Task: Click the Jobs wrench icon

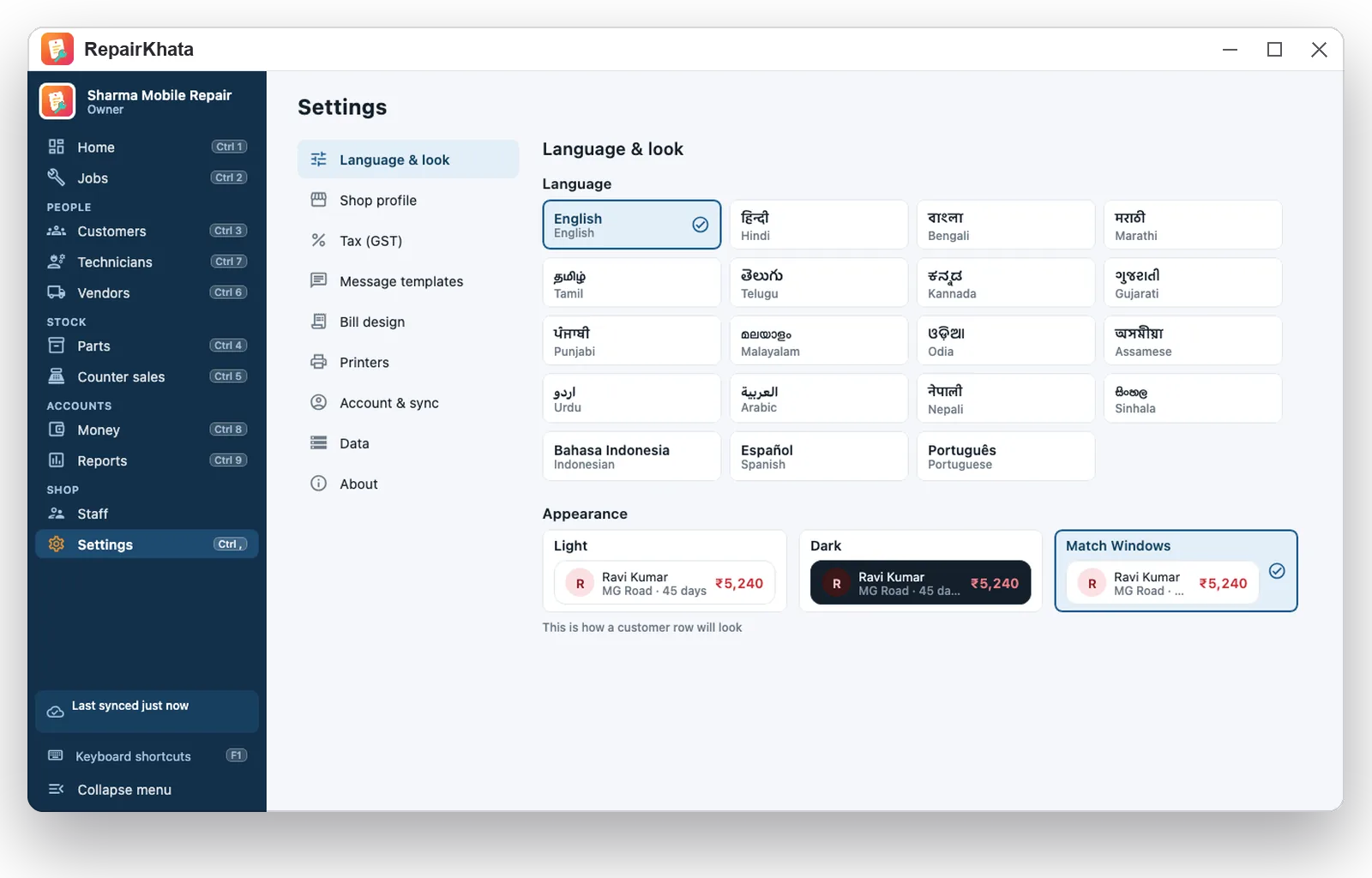Action: [x=57, y=177]
